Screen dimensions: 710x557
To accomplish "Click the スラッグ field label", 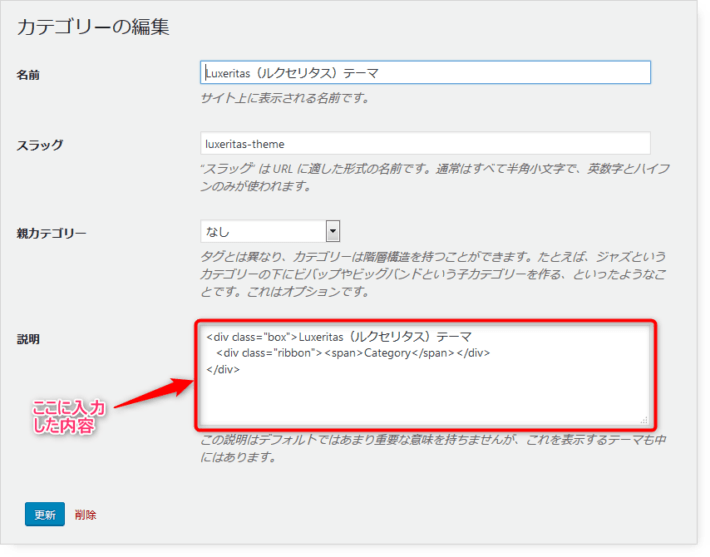I will coord(40,145).
